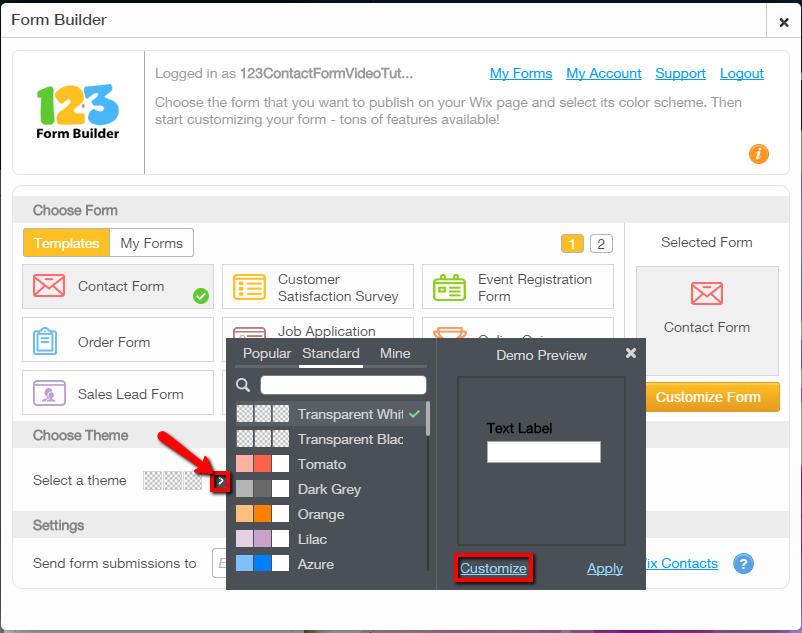Switch to the My Forms tab

pos(151,243)
